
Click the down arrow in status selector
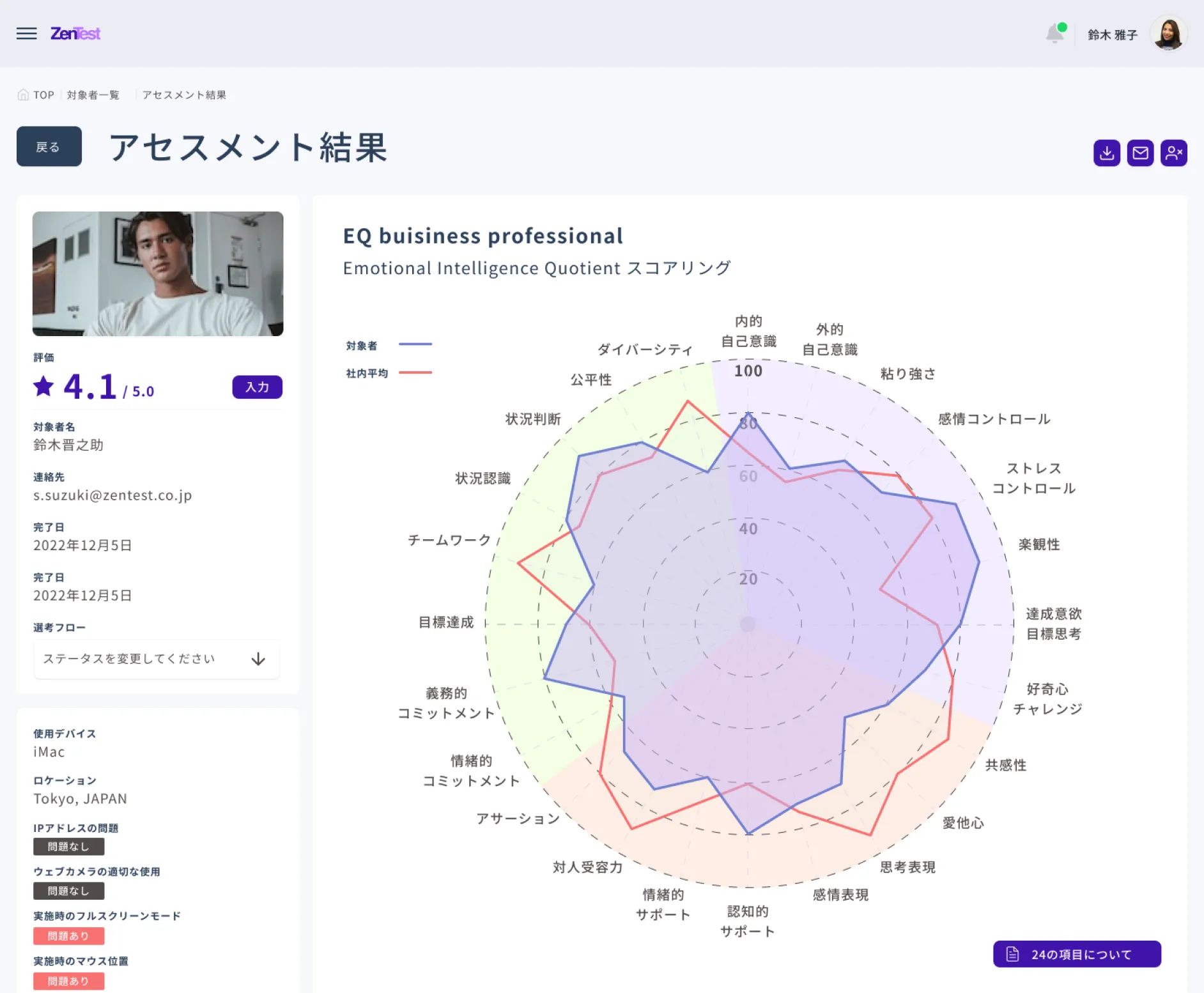click(258, 659)
